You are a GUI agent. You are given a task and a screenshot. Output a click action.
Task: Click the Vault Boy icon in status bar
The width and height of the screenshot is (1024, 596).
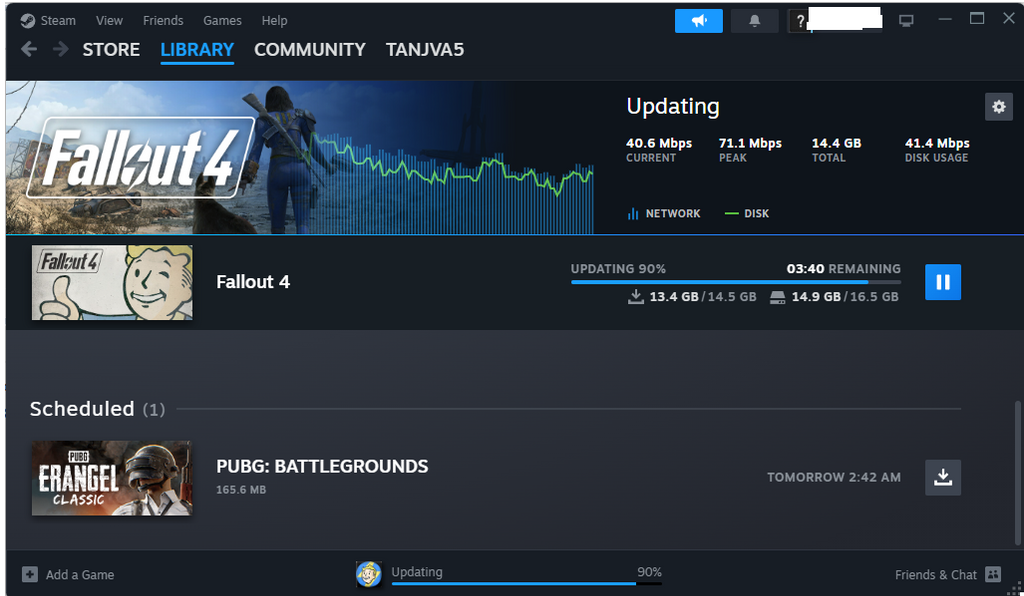click(x=368, y=574)
